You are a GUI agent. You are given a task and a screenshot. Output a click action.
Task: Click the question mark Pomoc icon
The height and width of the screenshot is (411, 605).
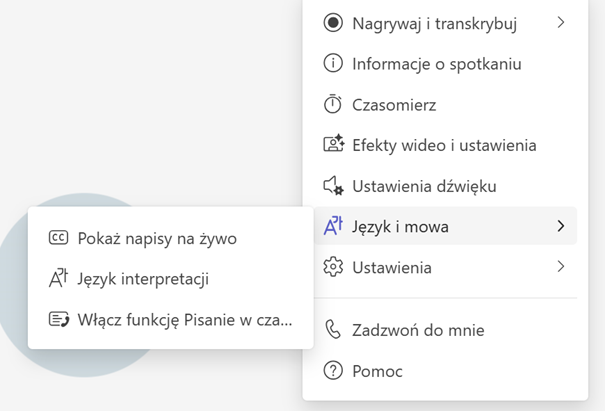(x=333, y=371)
